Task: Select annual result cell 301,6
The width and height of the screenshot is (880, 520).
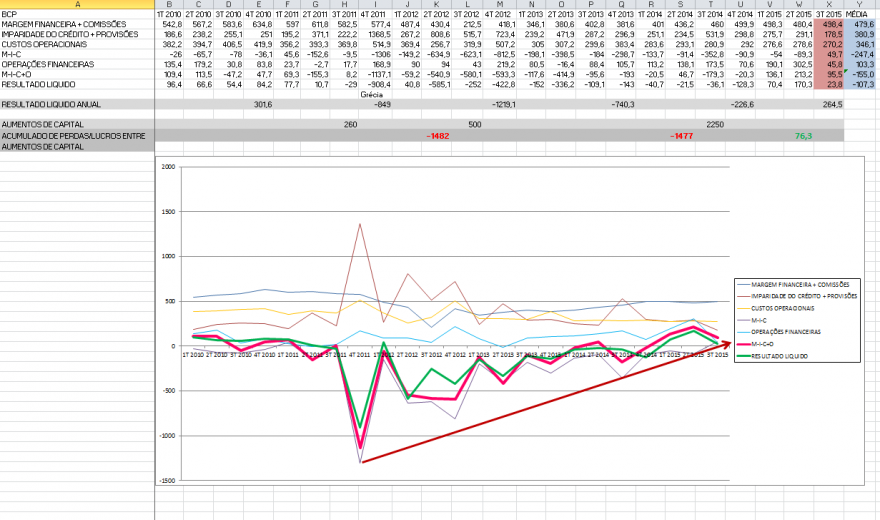Action: pos(258,104)
